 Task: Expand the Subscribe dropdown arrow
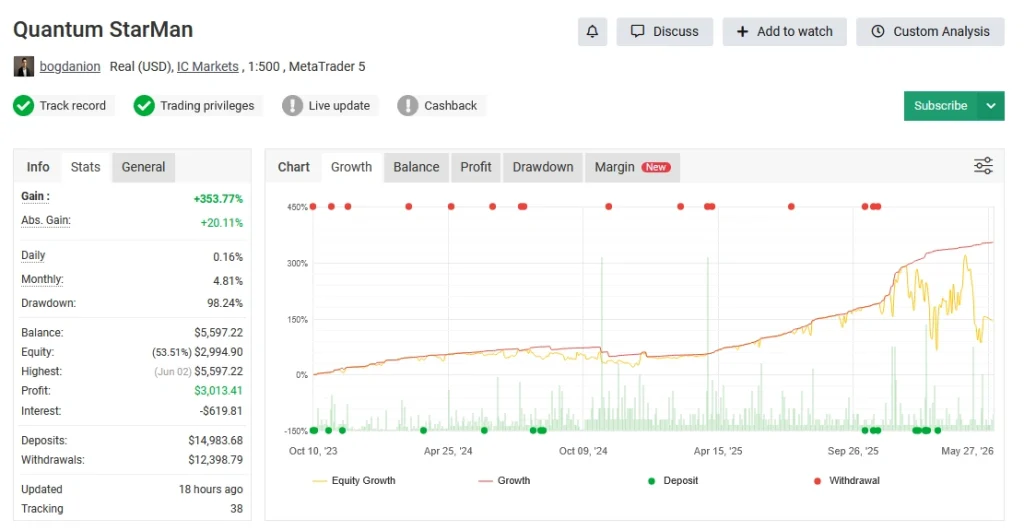991,106
